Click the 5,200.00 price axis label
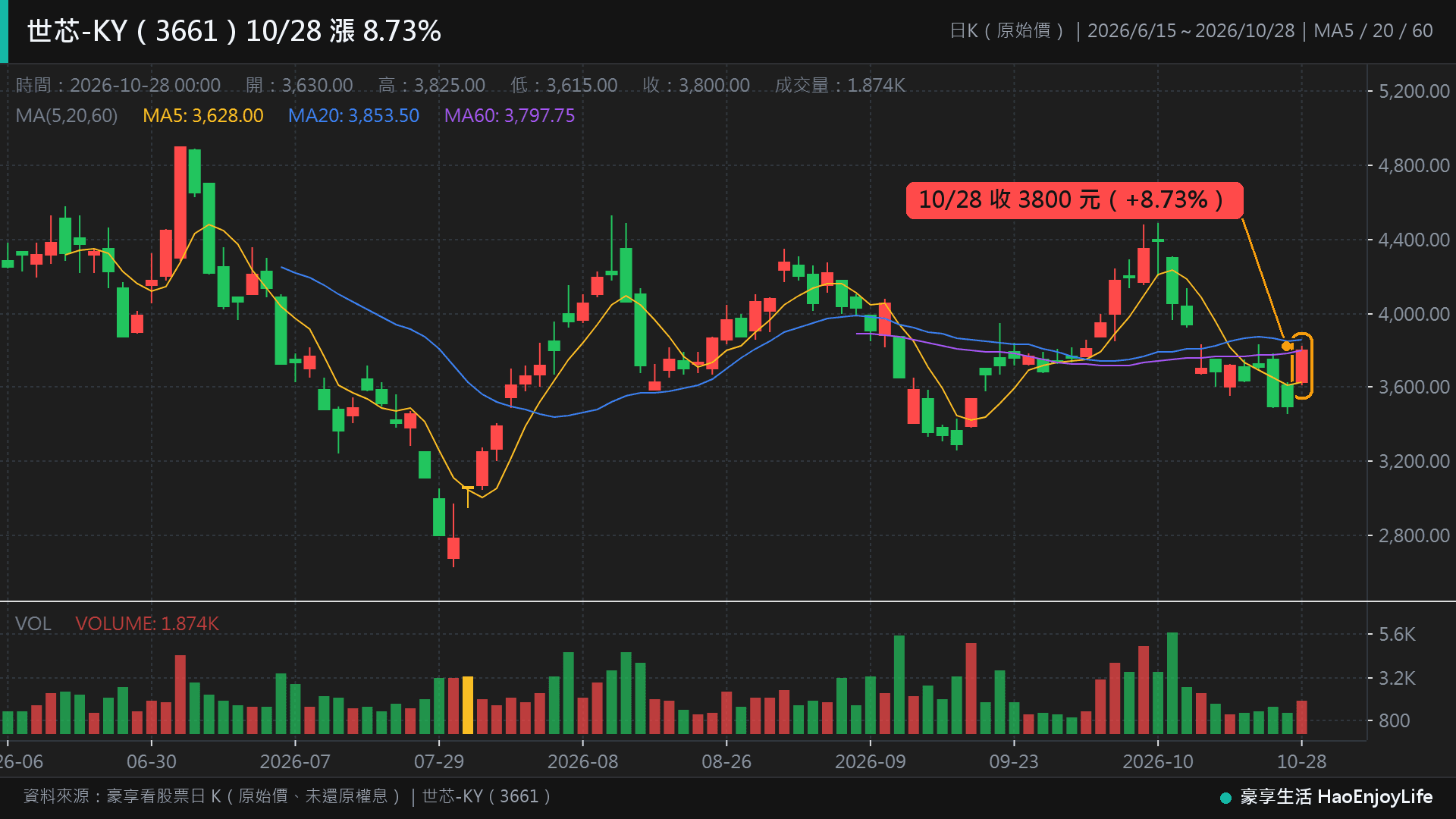The width and height of the screenshot is (1456, 819). click(1414, 92)
